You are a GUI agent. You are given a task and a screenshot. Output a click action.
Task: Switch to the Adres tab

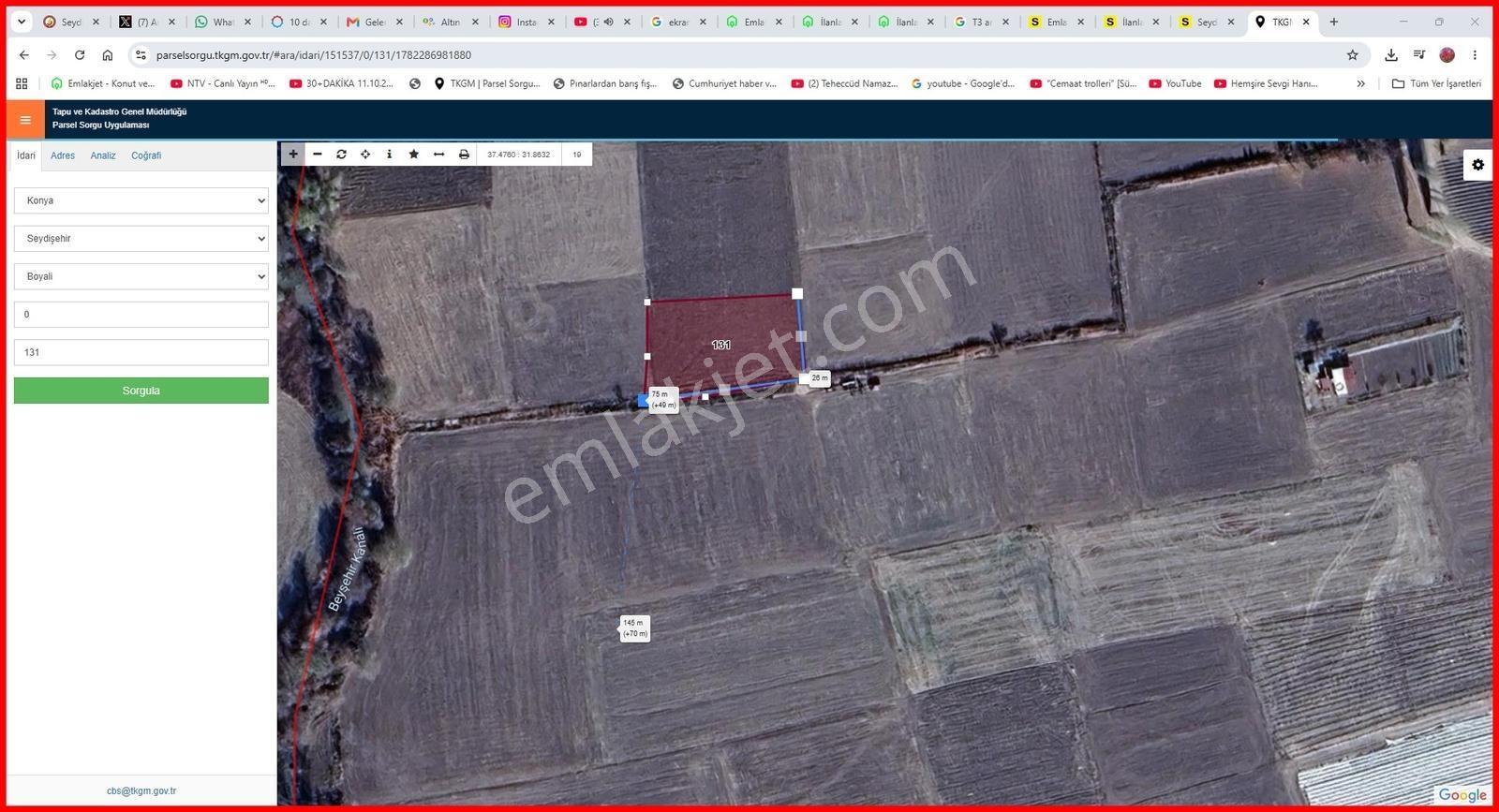[x=63, y=155]
